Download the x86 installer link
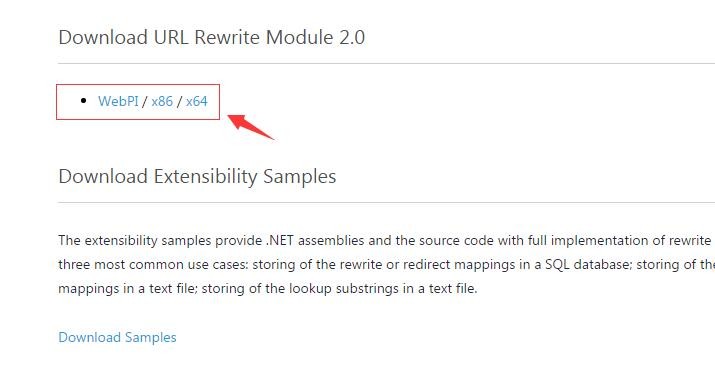Viewport: 715px width, 371px height. (162, 101)
